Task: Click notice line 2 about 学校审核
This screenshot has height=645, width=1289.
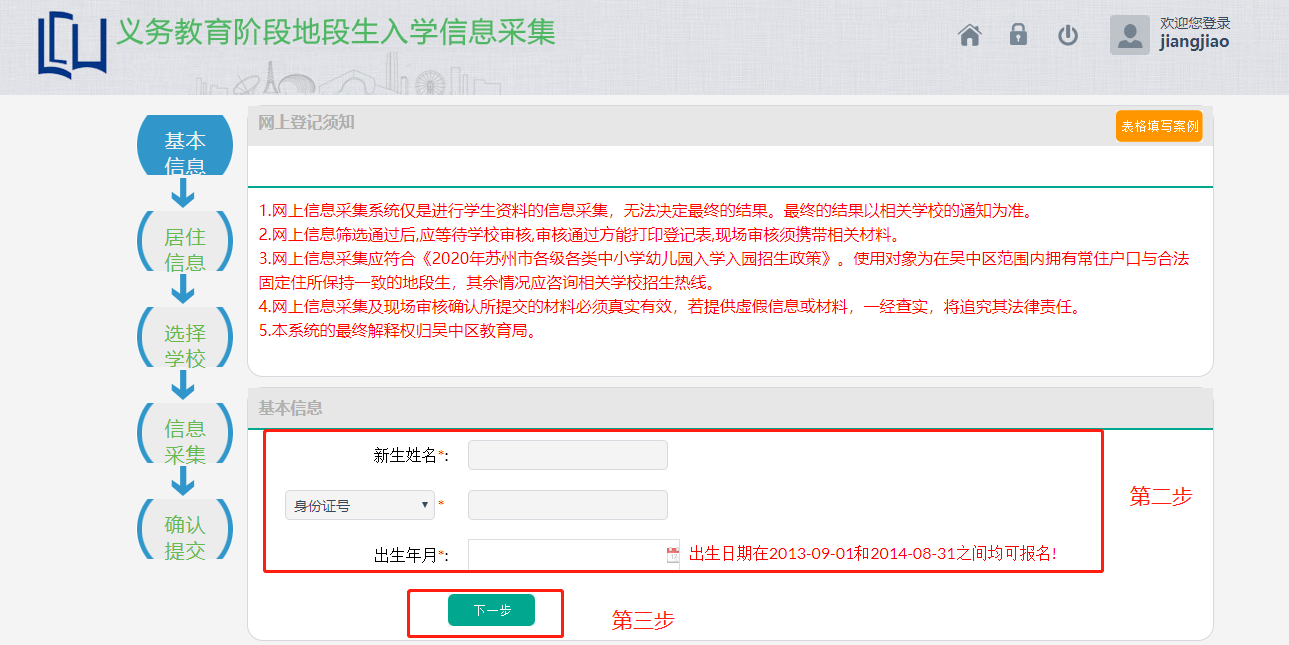Action: pyautogui.click(x=579, y=235)
